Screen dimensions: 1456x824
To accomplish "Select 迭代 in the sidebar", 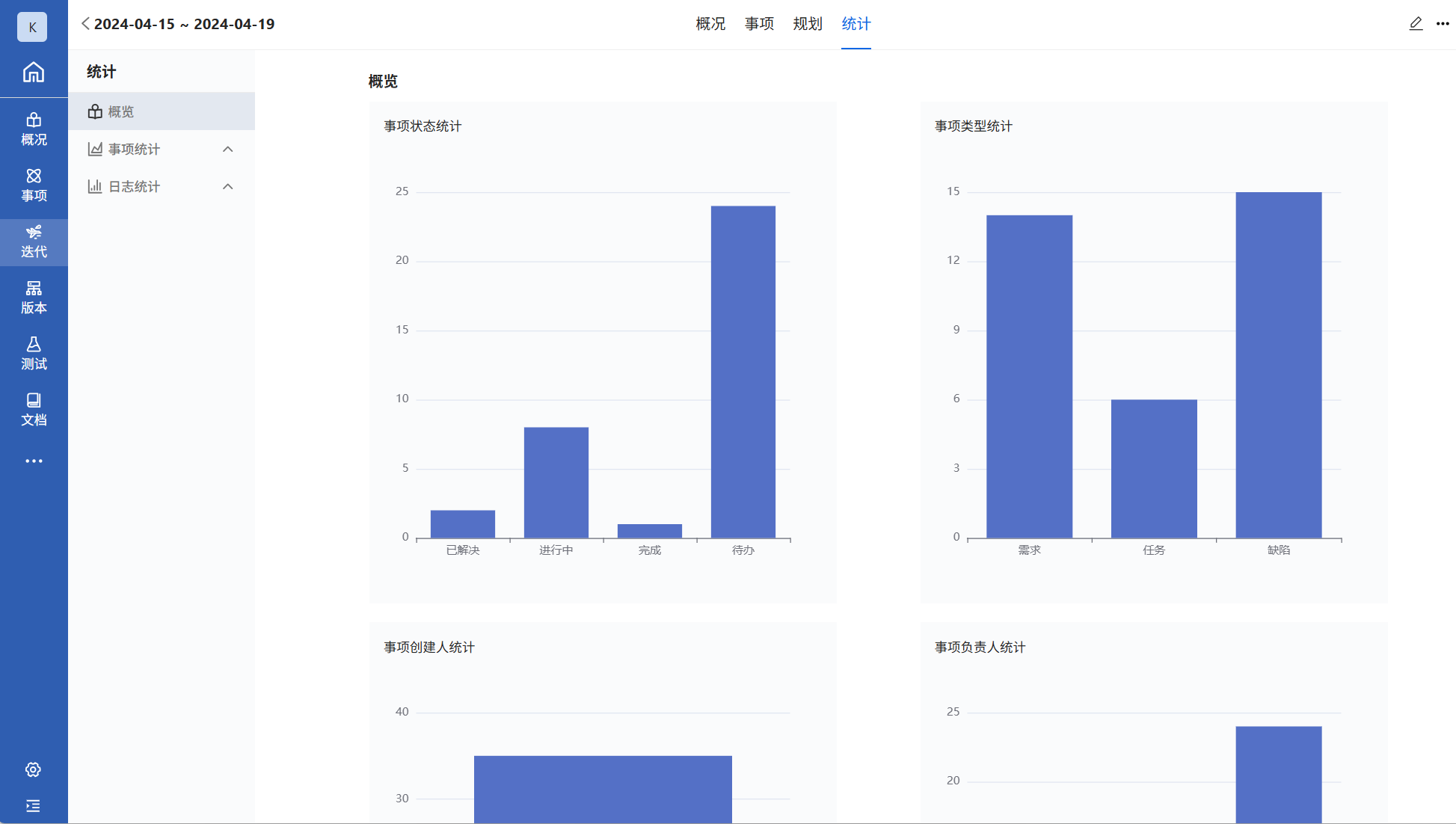I will coord(34,242).
